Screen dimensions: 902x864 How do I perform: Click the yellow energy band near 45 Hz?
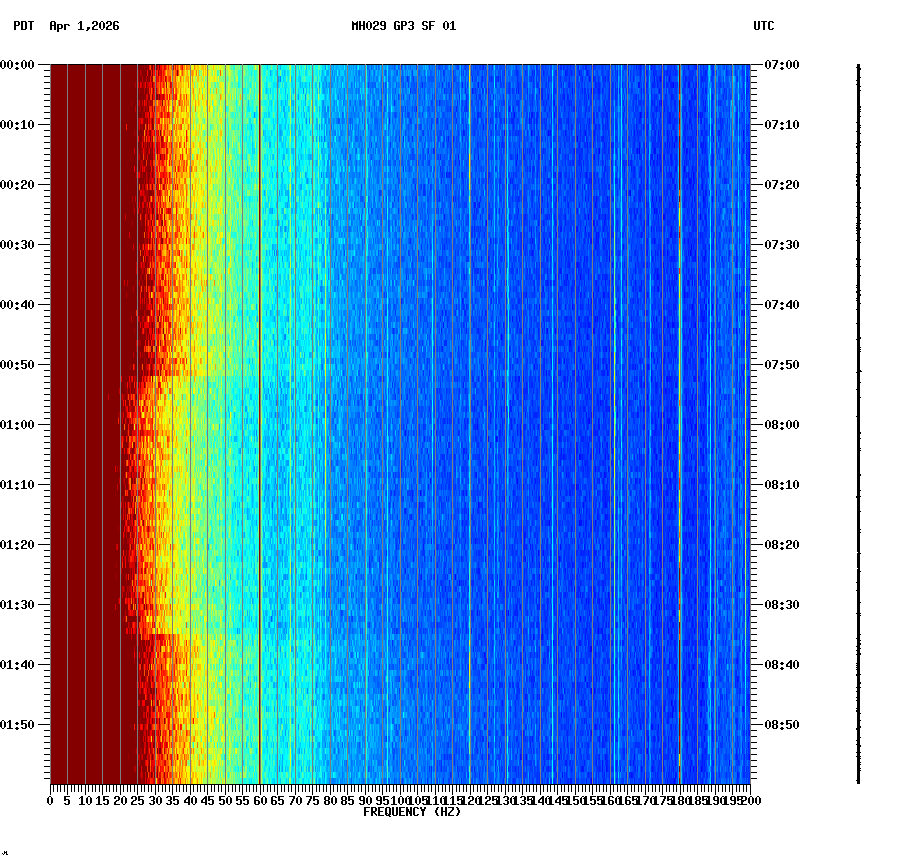click(205, 400)
